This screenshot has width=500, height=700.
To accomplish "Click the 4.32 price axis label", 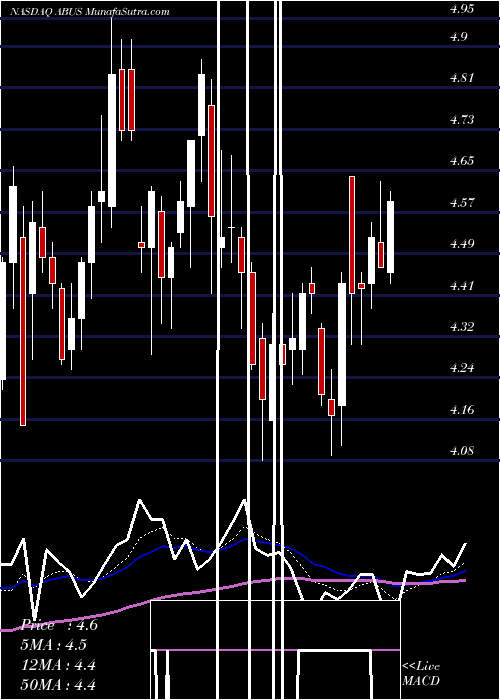I will click(x=463, y=327).
